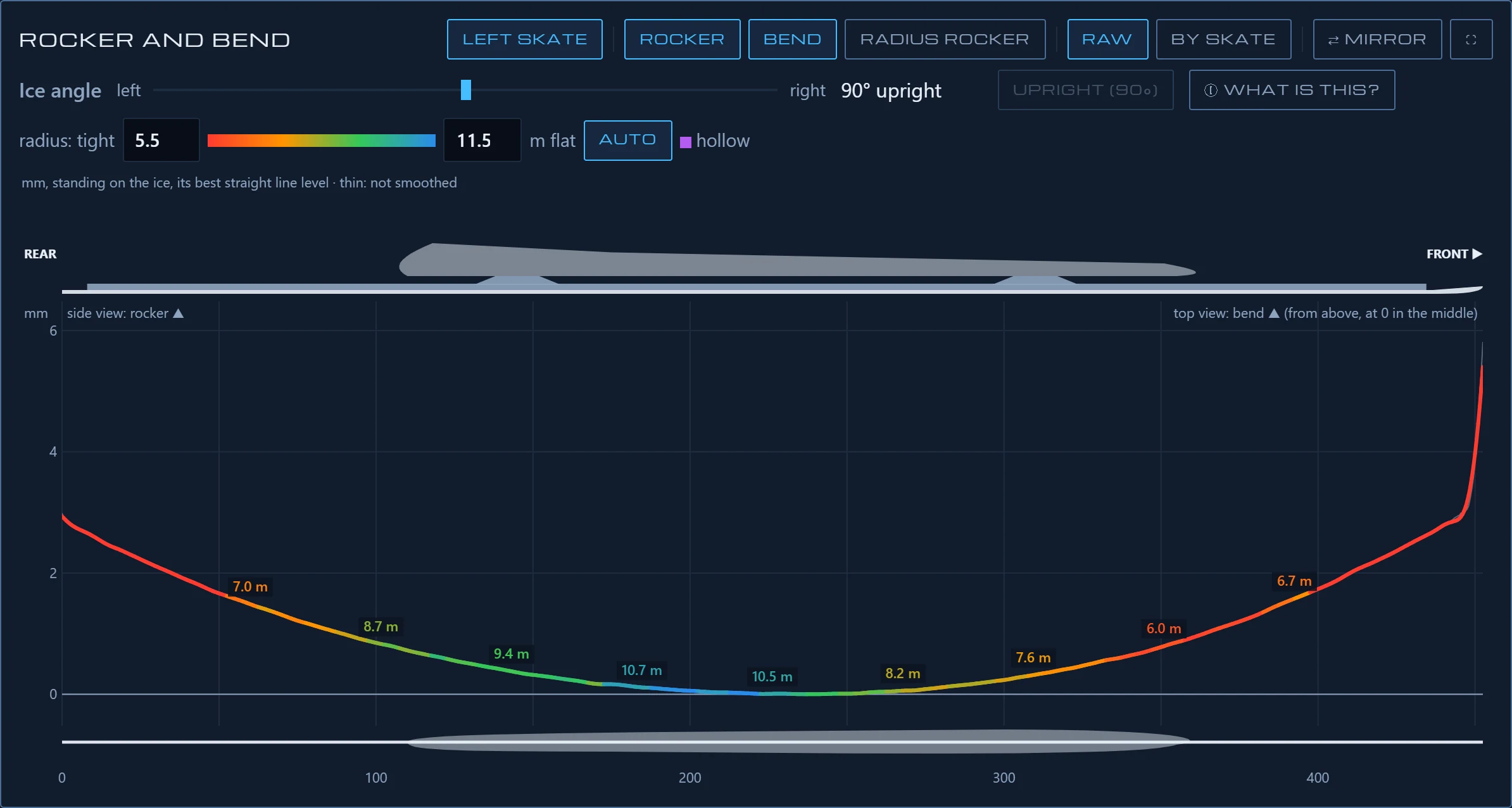Click the 6.7 m radius label
Image resolution: width=1512 pixels, height=808 pixels.
[x=1294, y=581]
